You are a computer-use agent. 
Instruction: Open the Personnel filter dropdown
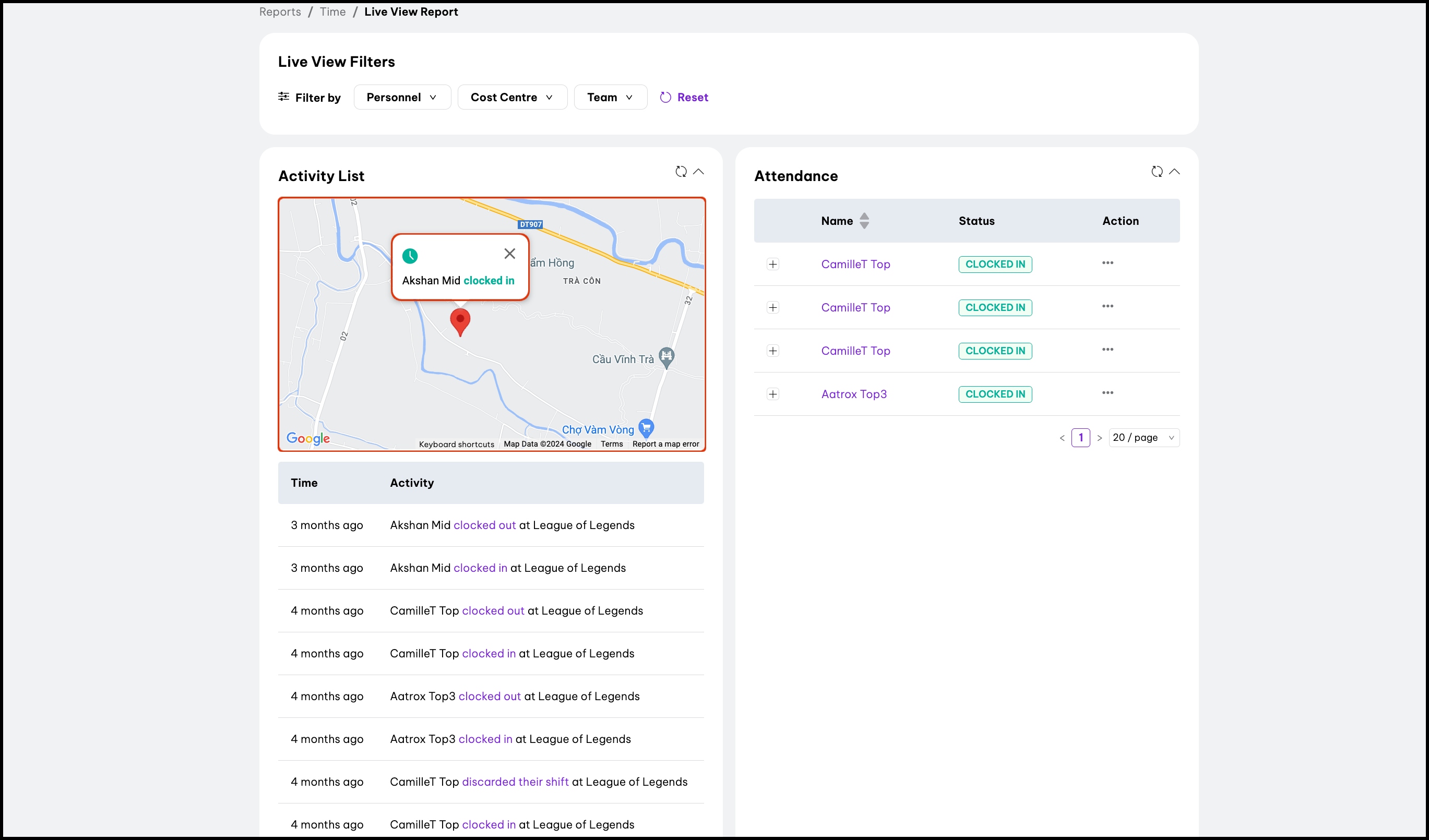click(402, 97)
